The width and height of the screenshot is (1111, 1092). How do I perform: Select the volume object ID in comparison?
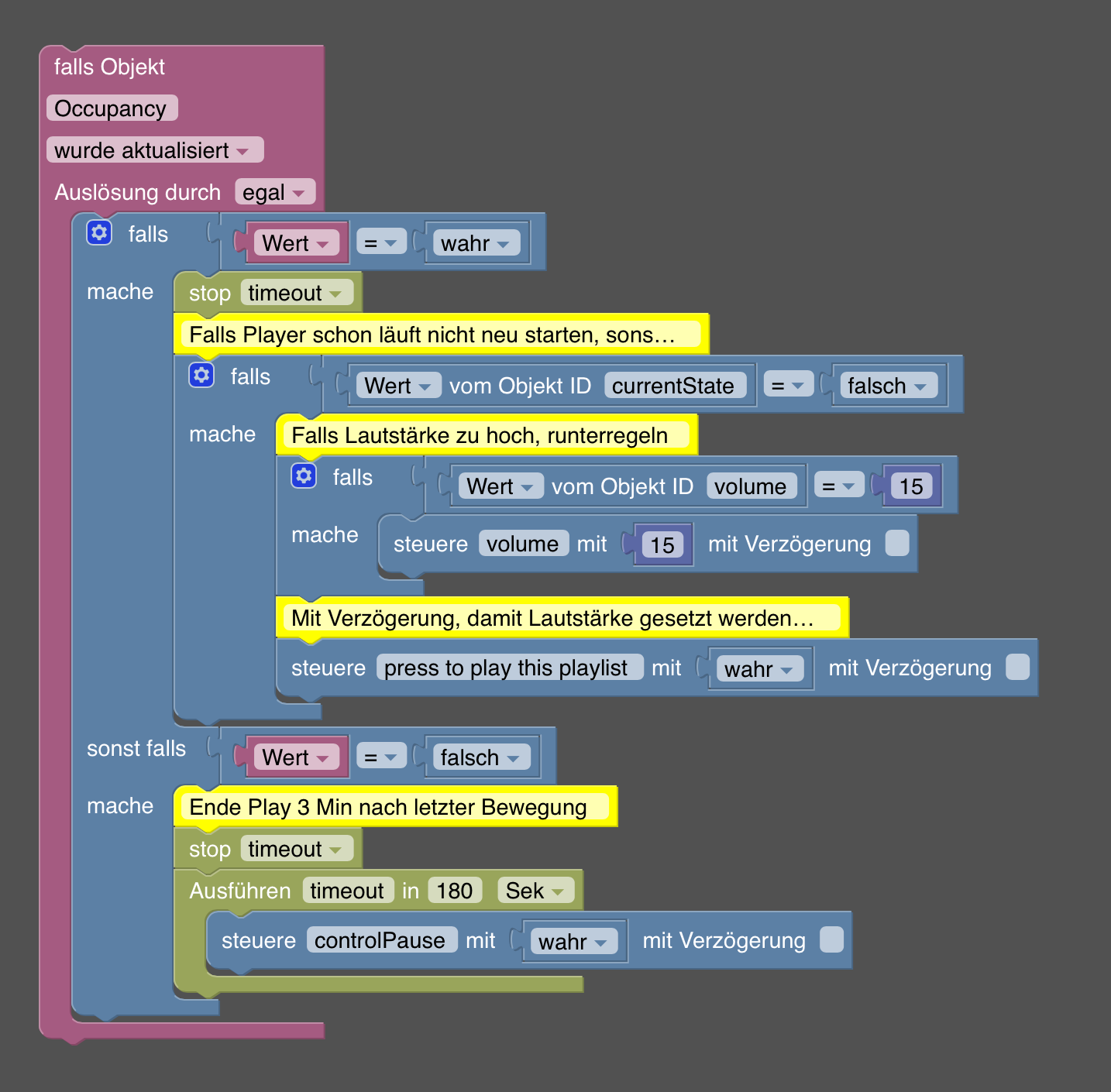(x=752, y=486)
